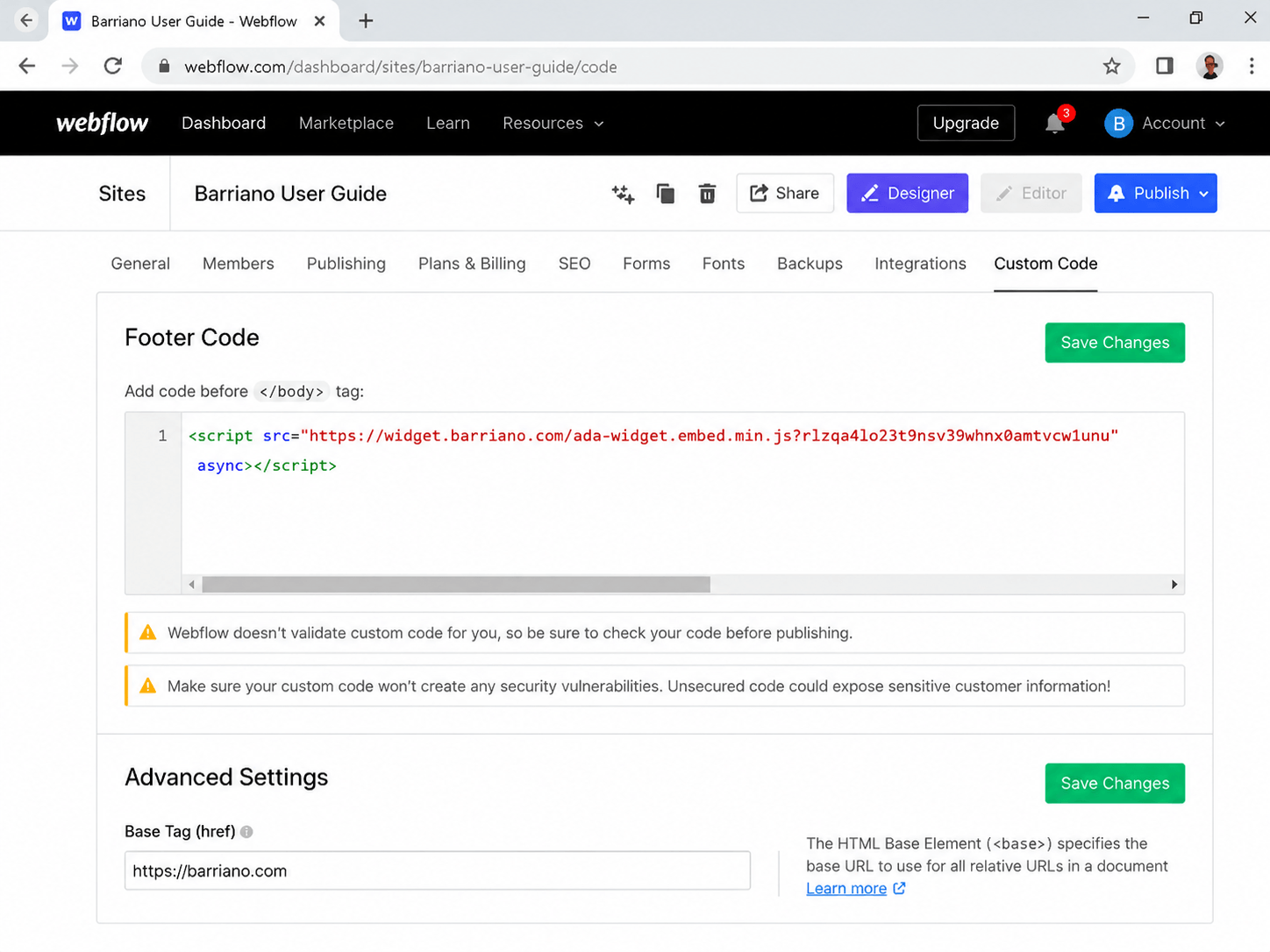Open the Designer

(x=907, y=193)
